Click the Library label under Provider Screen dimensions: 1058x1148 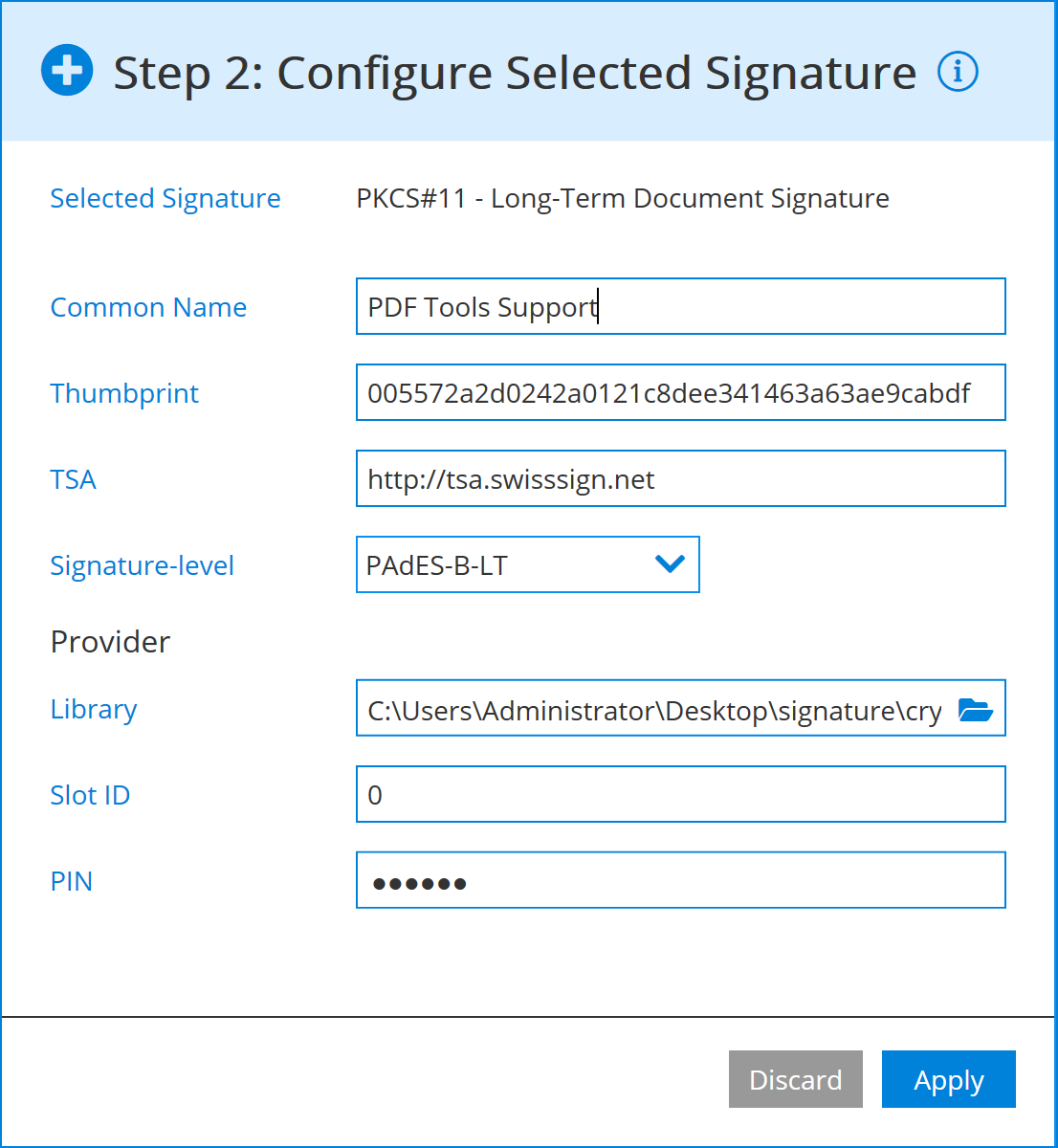(x=93, y=709)
